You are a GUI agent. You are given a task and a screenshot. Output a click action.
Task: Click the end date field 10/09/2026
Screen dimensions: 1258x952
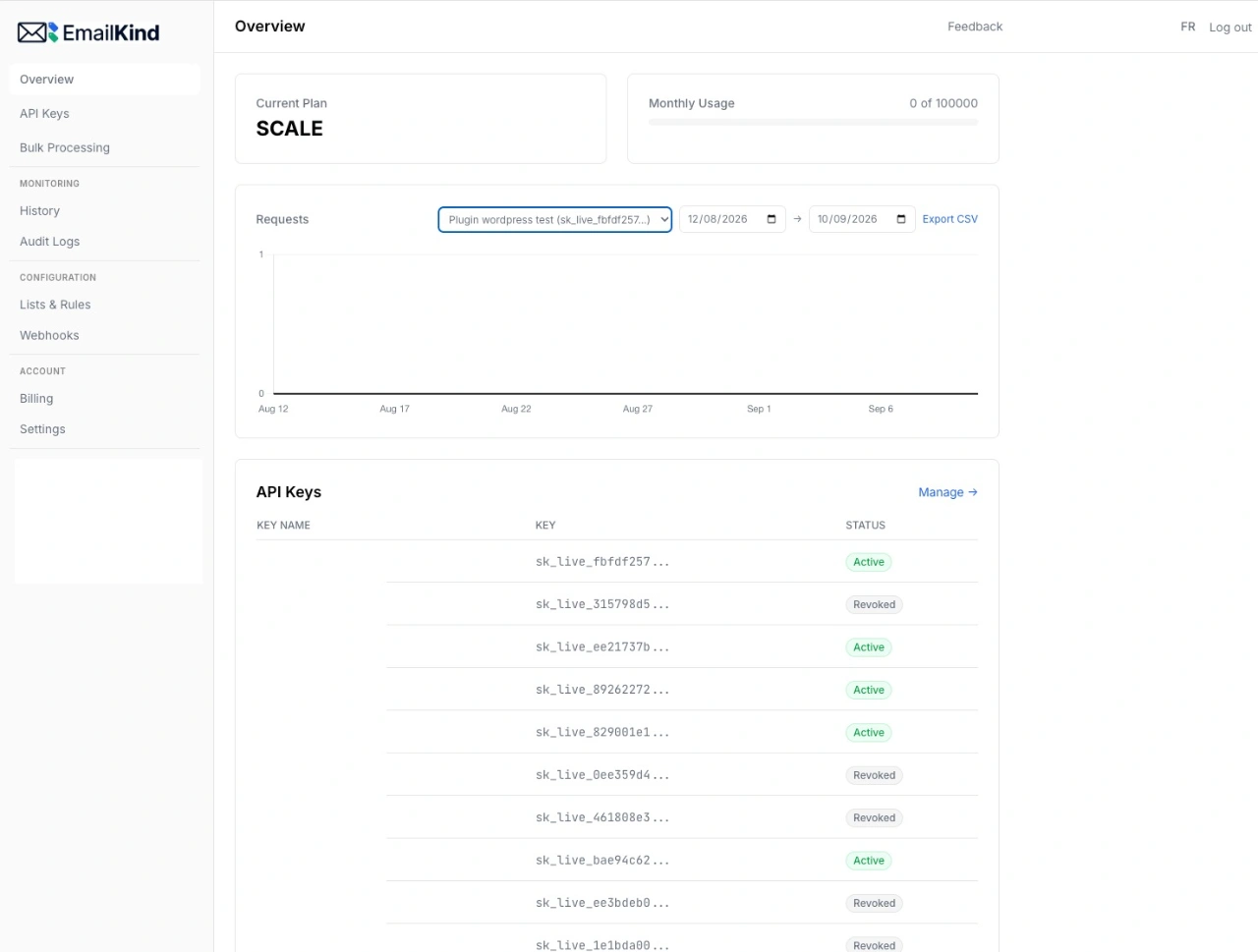pos(862,219)
